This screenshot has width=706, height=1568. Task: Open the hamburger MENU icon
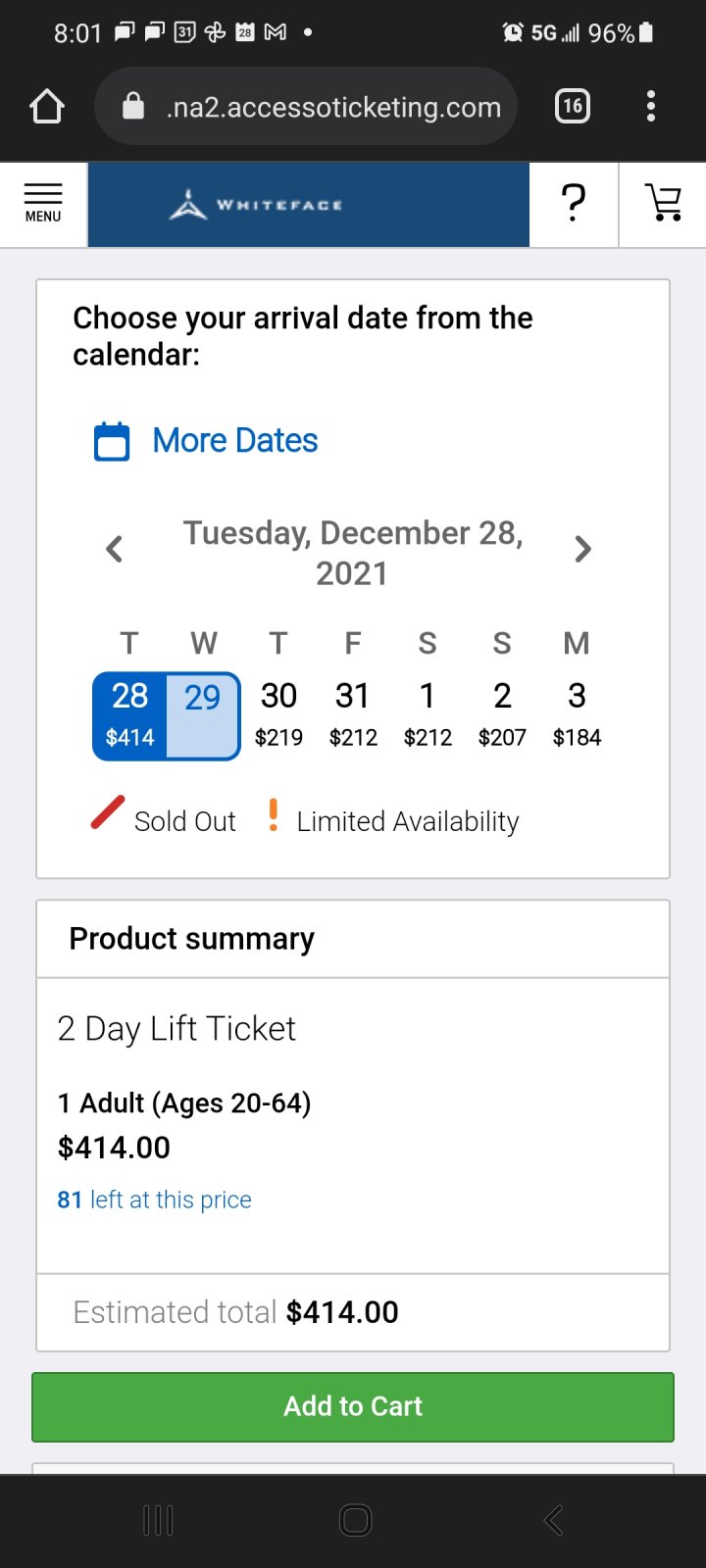(x=43, y=204)
